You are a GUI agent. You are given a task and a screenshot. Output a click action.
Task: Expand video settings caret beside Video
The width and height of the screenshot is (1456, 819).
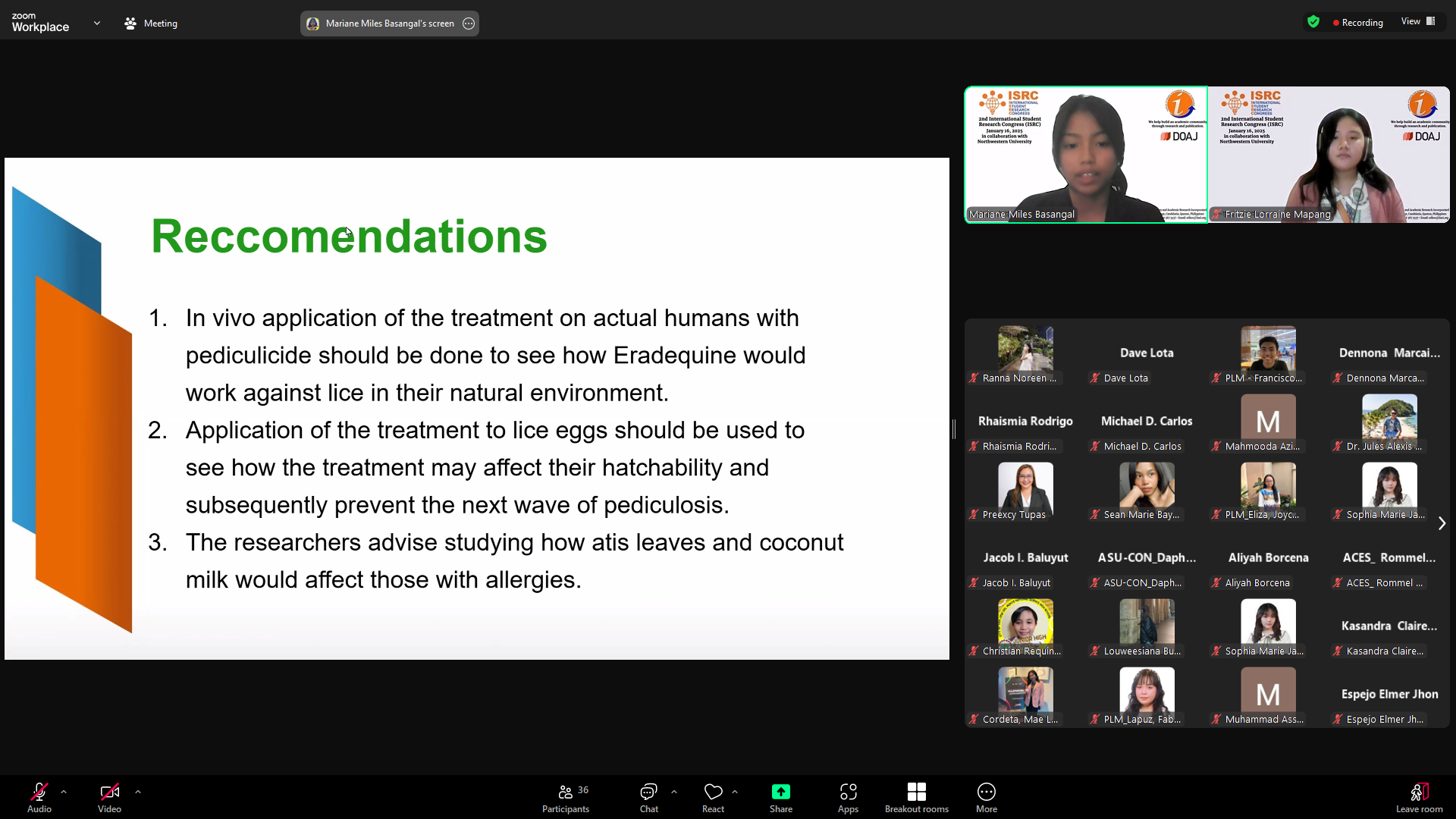pyautogui.click(x=138, y=792)
